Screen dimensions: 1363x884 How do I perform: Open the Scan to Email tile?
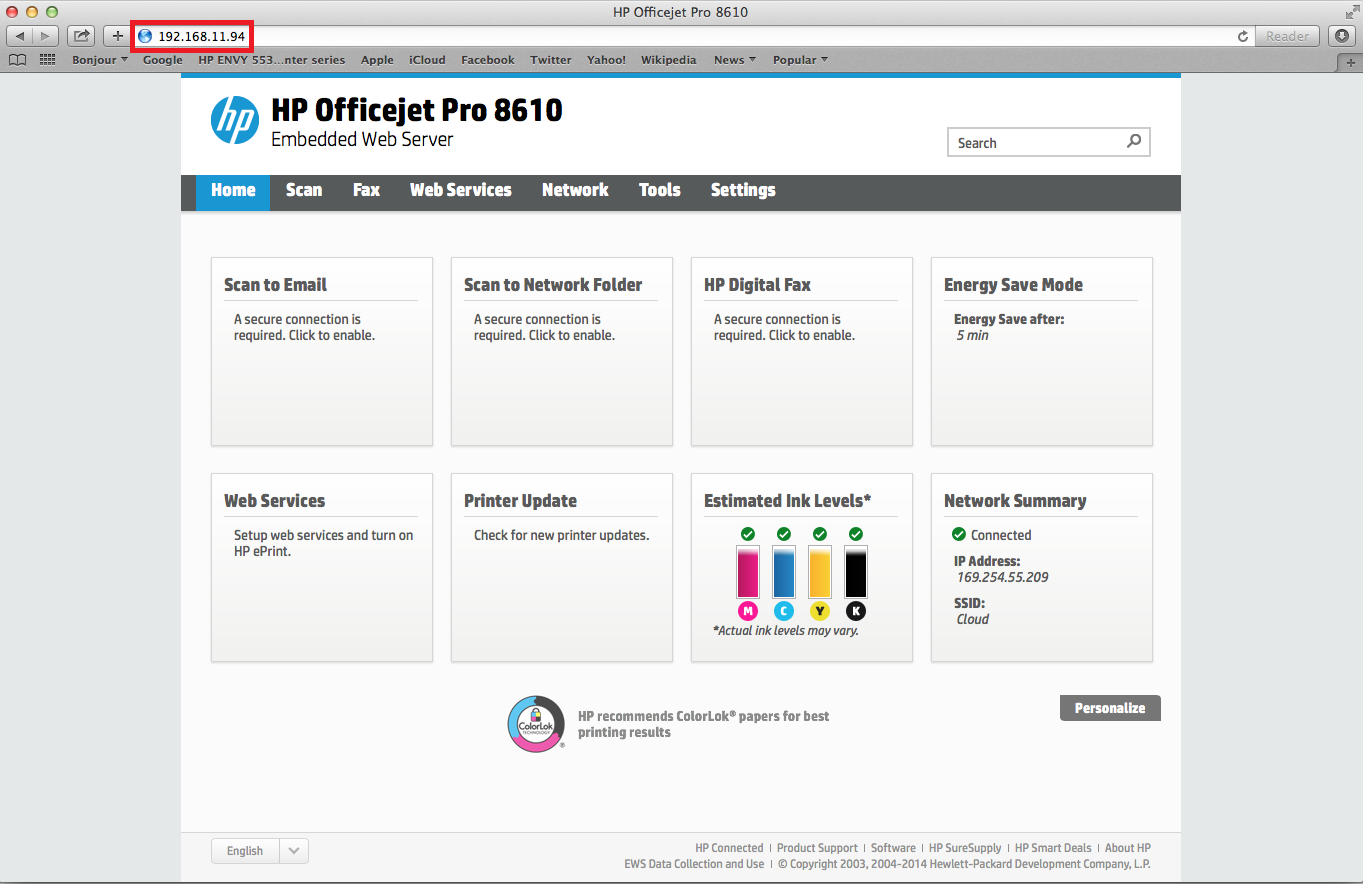pos(321,351)
